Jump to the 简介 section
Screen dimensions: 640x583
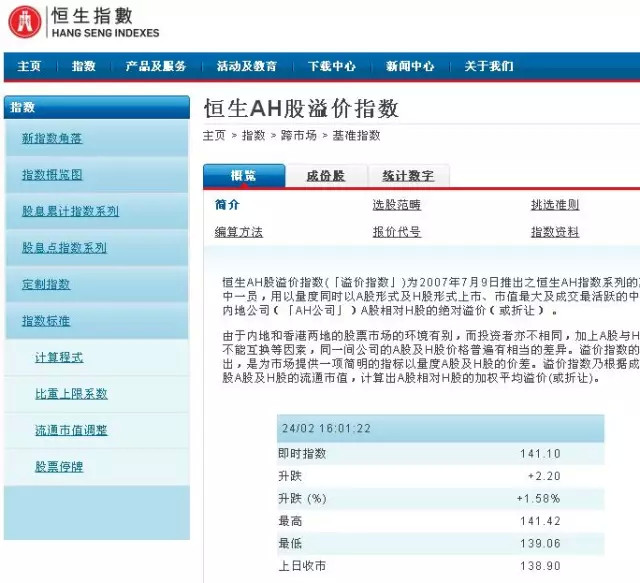click(x=227, y=205)
